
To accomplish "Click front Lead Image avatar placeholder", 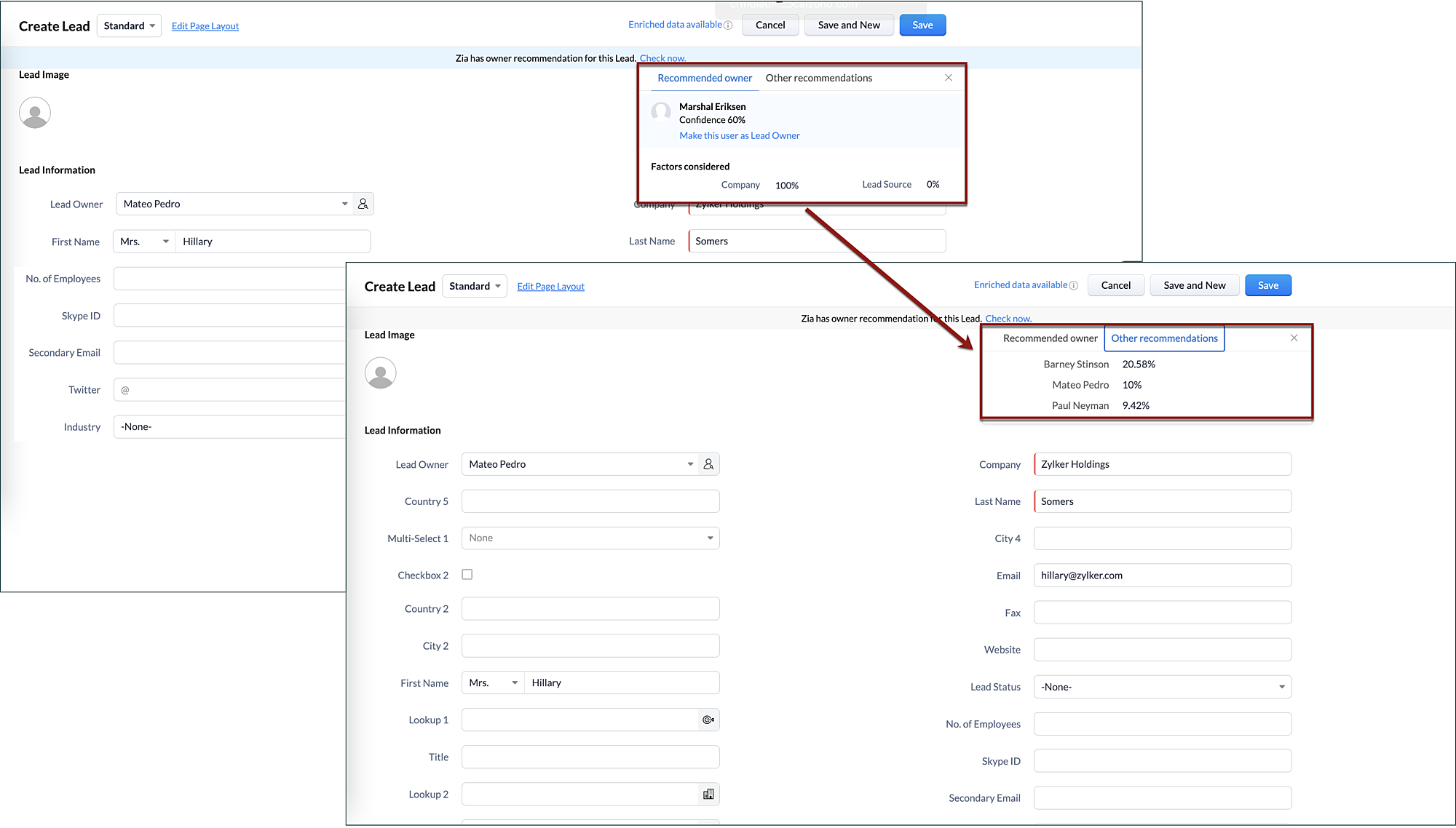I will click(x=380, y=373).
